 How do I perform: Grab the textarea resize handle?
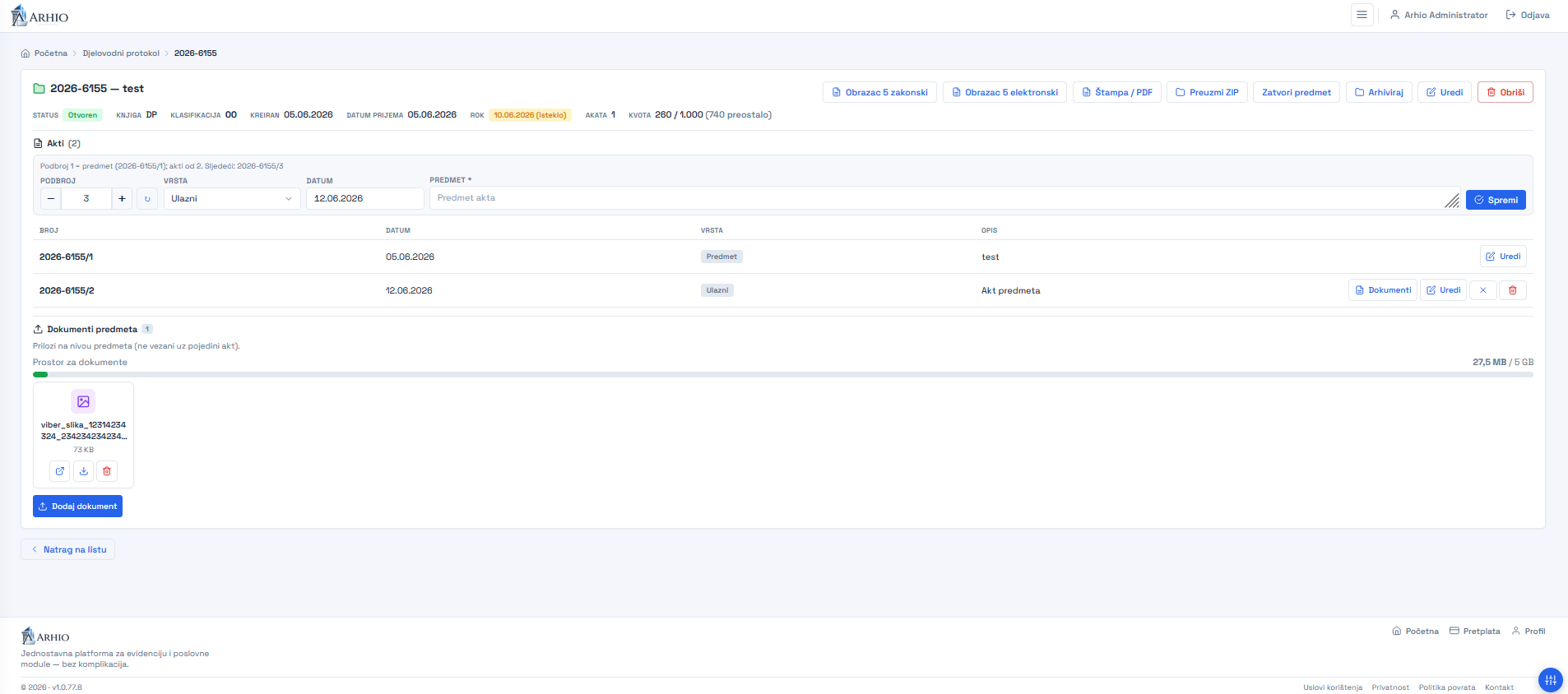(x=1453, y=201)
